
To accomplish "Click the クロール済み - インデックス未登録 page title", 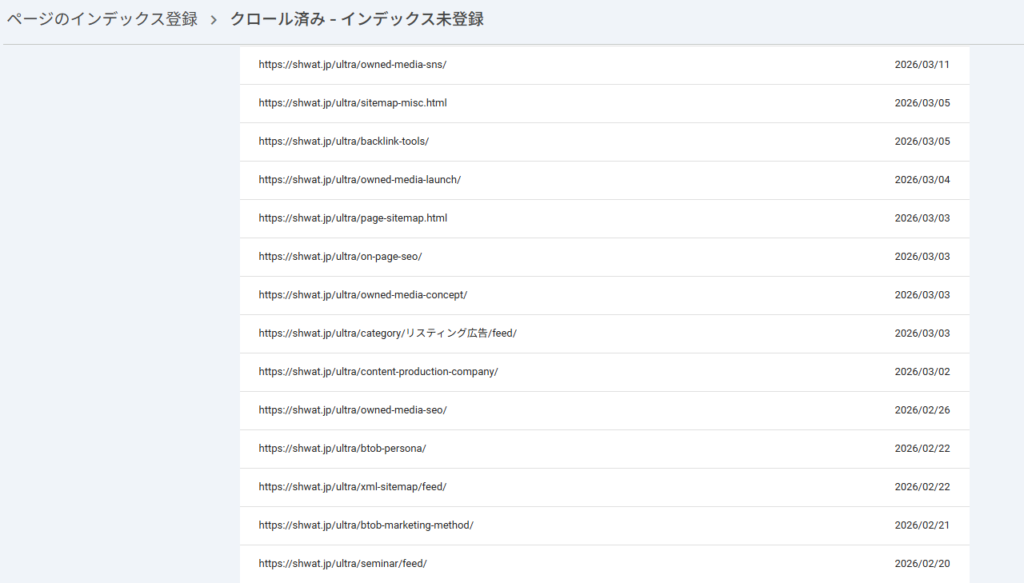I will [x=357, y=19].
